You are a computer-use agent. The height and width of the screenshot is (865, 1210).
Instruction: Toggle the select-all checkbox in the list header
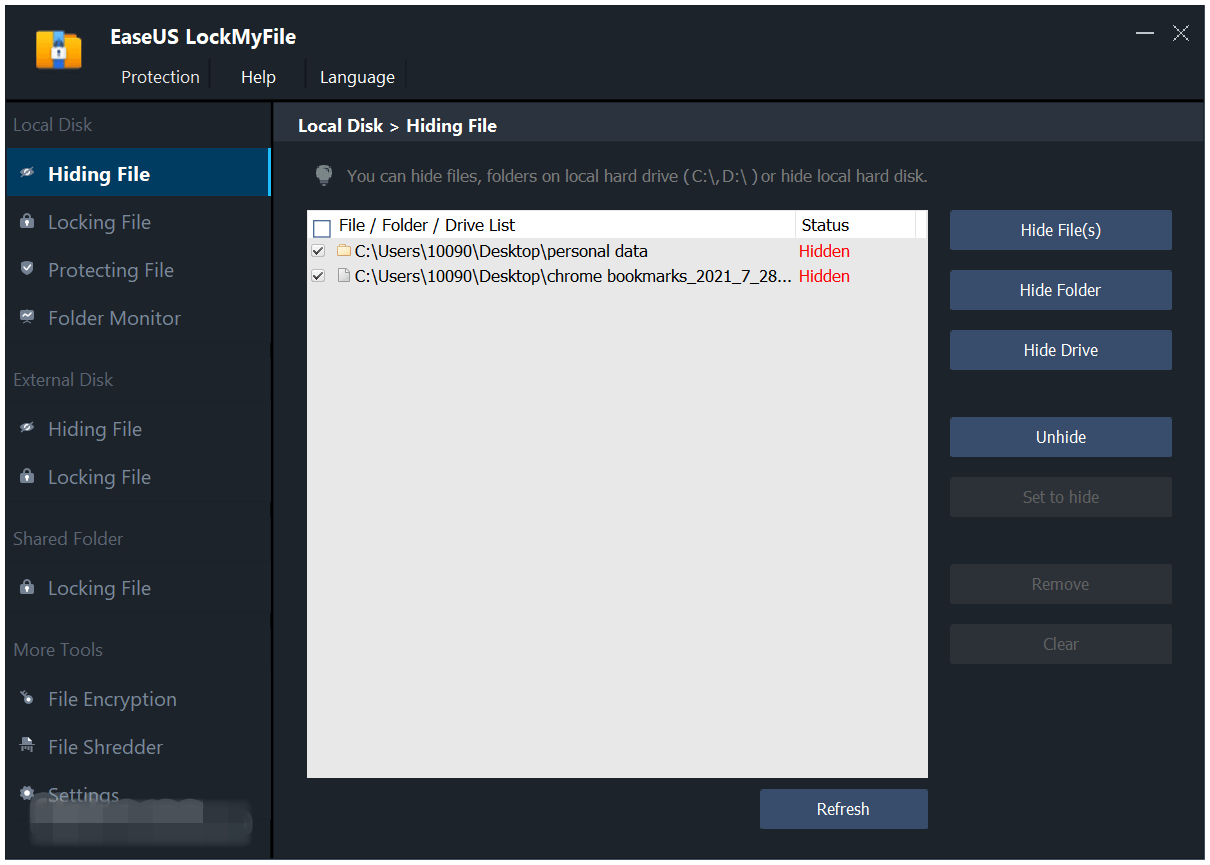pos(321,228)
